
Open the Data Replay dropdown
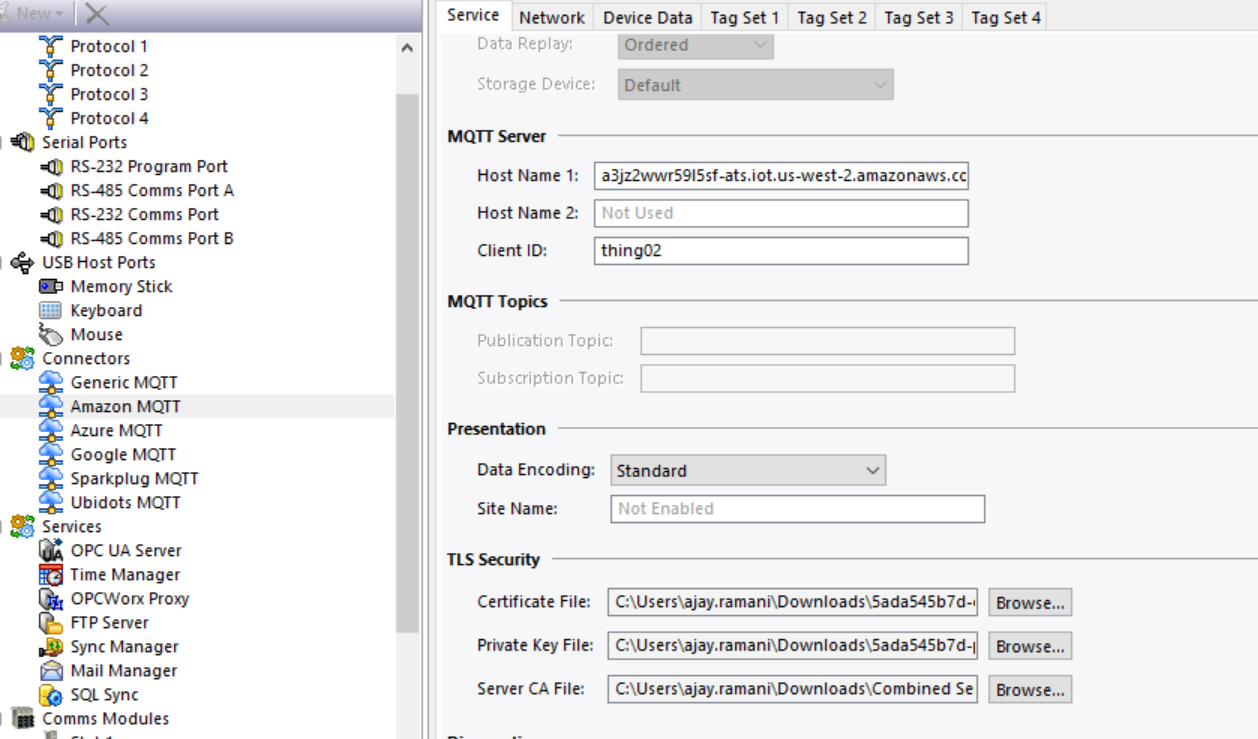click(695, 45)
